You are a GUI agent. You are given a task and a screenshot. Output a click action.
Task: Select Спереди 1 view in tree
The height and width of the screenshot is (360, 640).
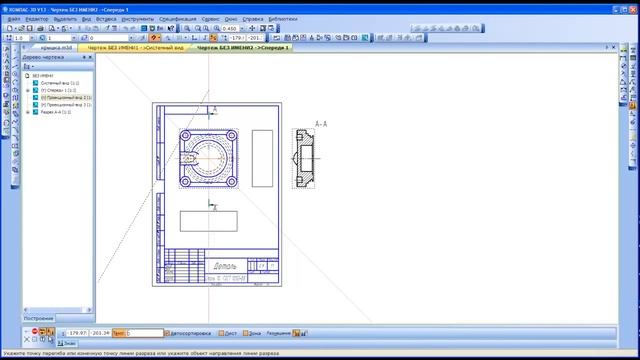click(x=58, y=90)
